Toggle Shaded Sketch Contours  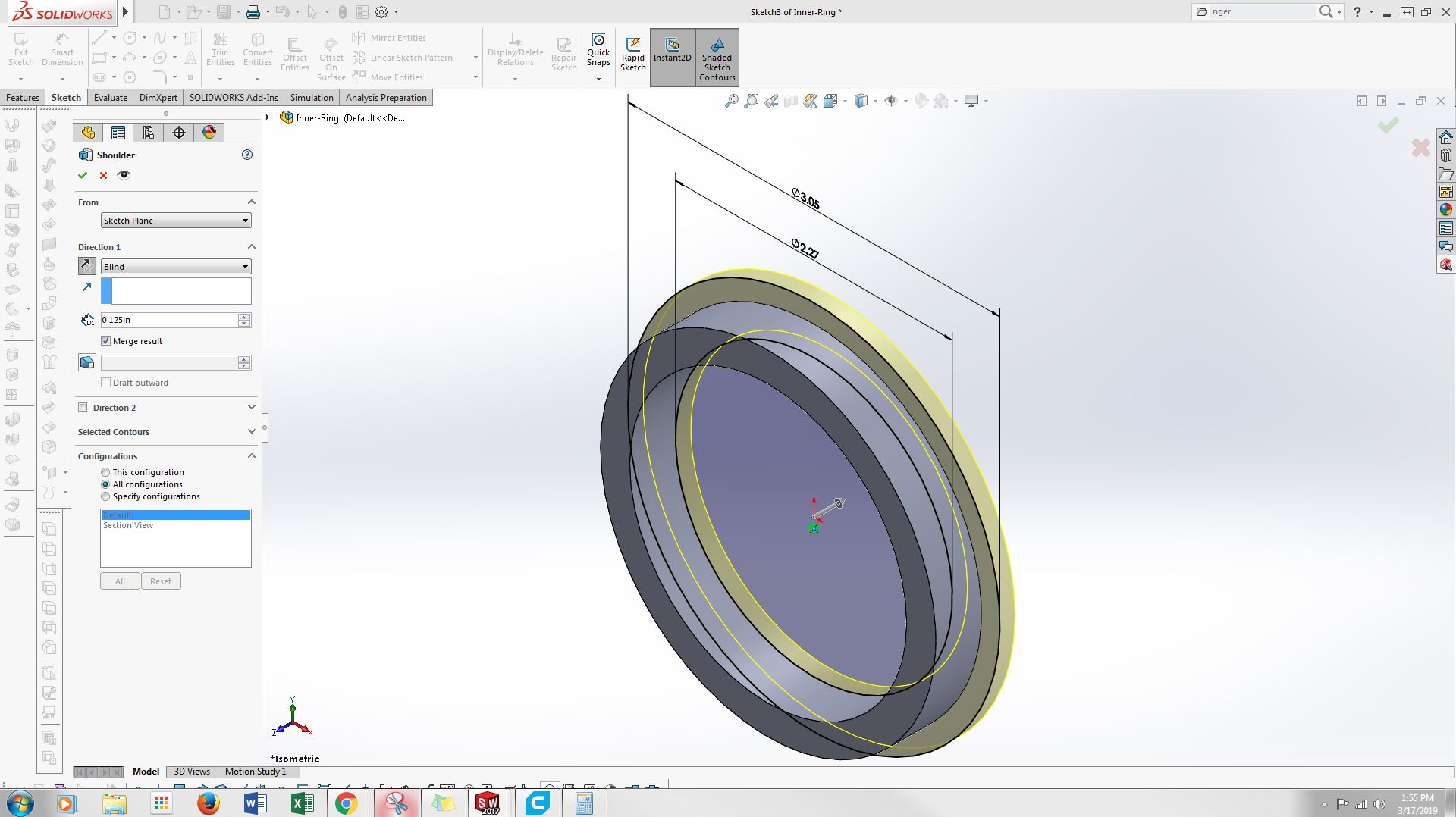pos(717,58)
